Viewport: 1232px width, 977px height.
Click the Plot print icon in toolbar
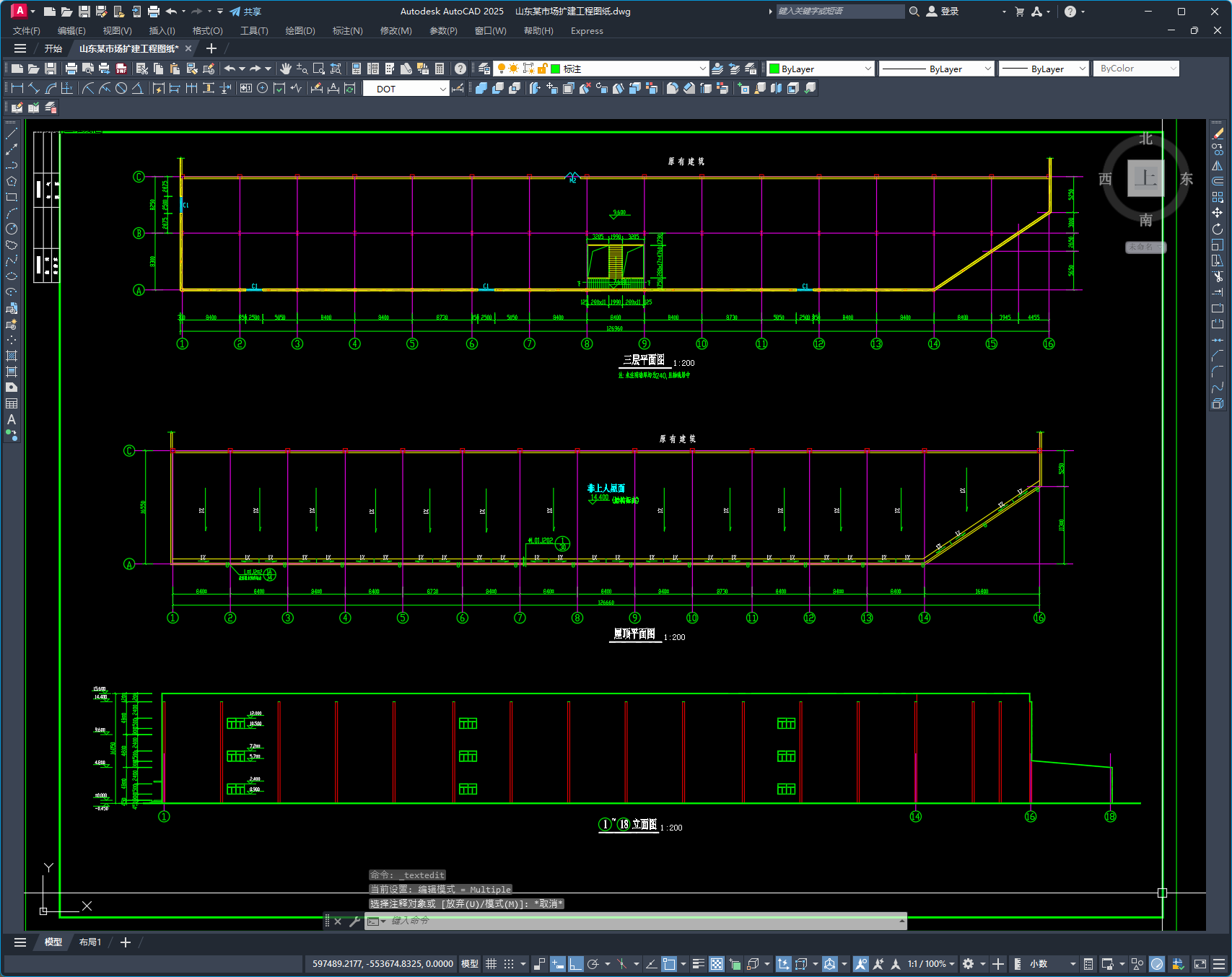tap(71, 69)
